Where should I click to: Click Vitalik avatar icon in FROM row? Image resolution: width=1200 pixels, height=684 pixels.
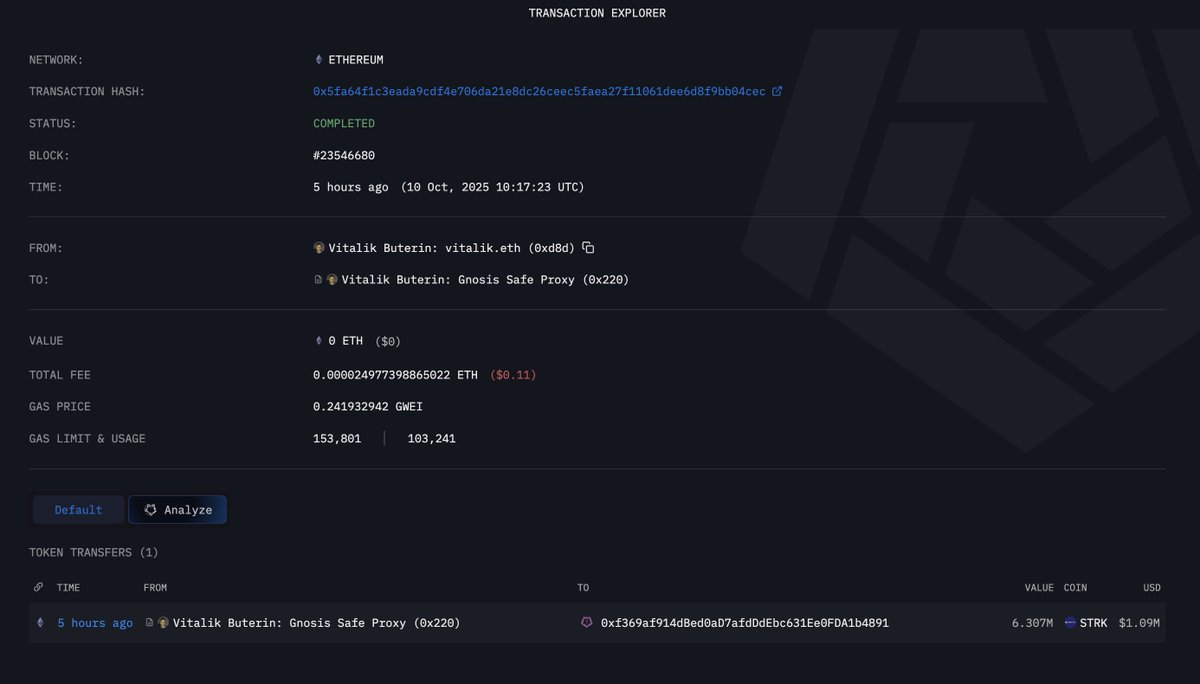click(319, 248)
